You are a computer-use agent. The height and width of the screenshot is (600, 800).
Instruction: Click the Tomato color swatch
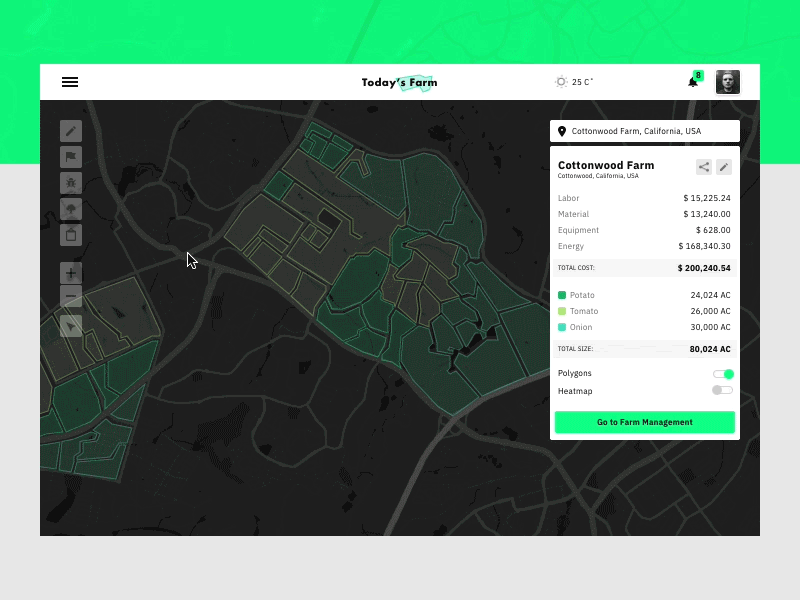pyautogui.click(x=562, y=311)
